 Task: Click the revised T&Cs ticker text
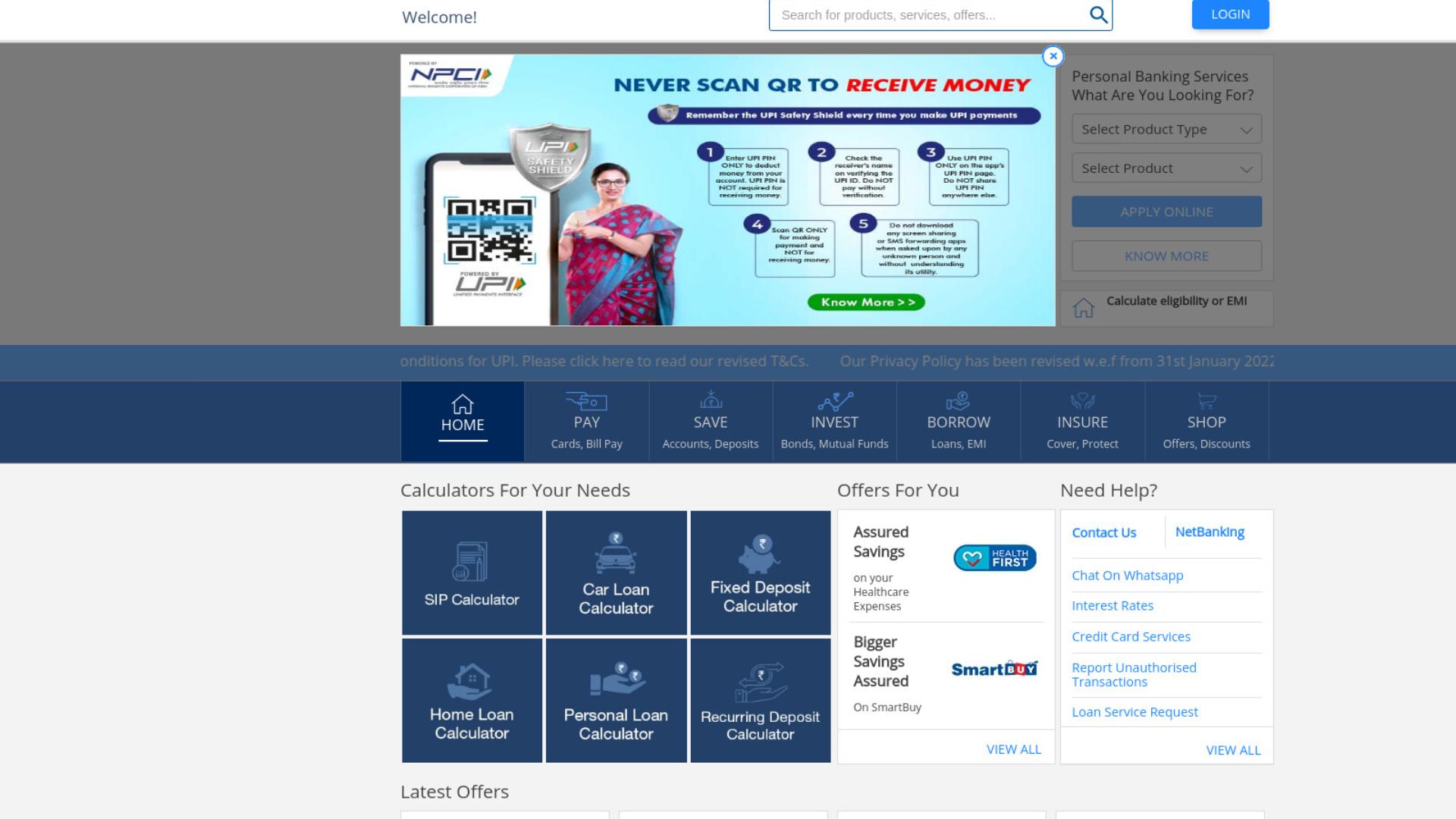[604, 361]
